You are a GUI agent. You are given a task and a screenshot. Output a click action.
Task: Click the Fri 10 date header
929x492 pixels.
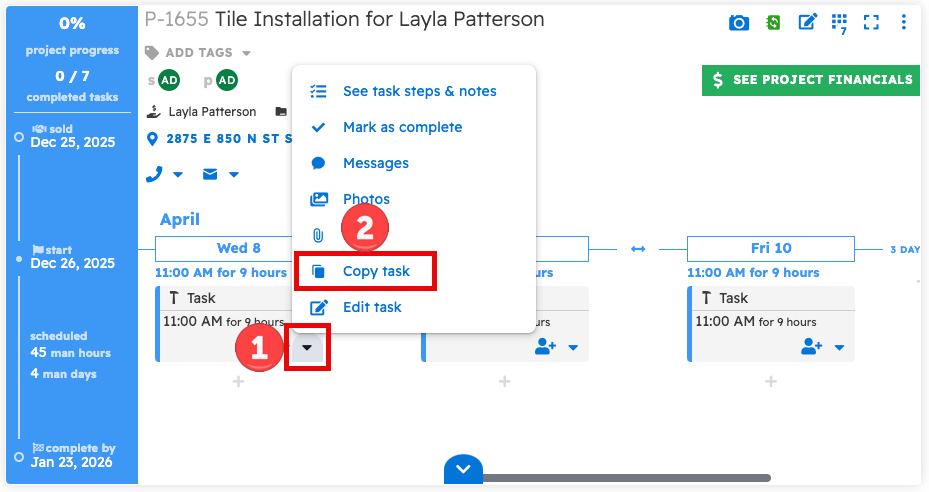(770, 249)
